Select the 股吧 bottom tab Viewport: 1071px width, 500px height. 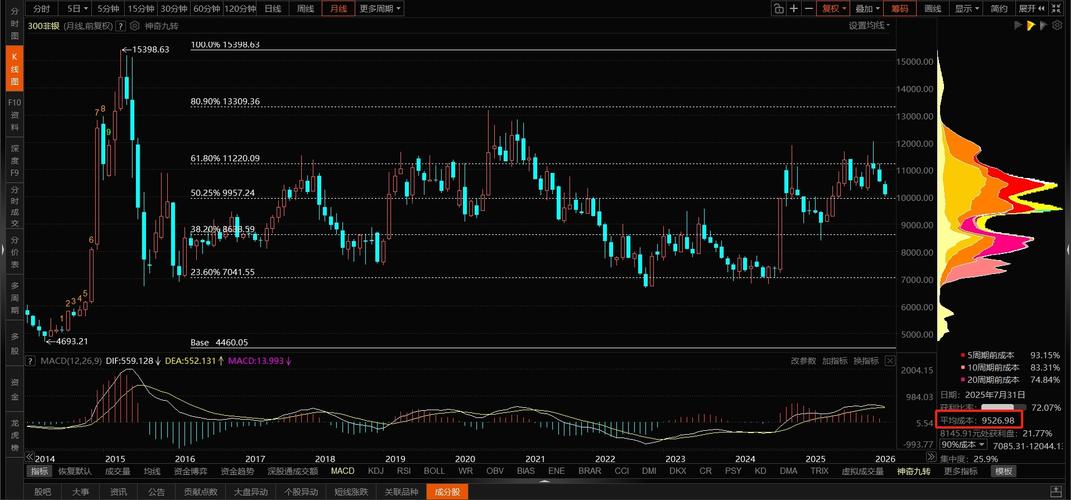click(x=43, y=491)
